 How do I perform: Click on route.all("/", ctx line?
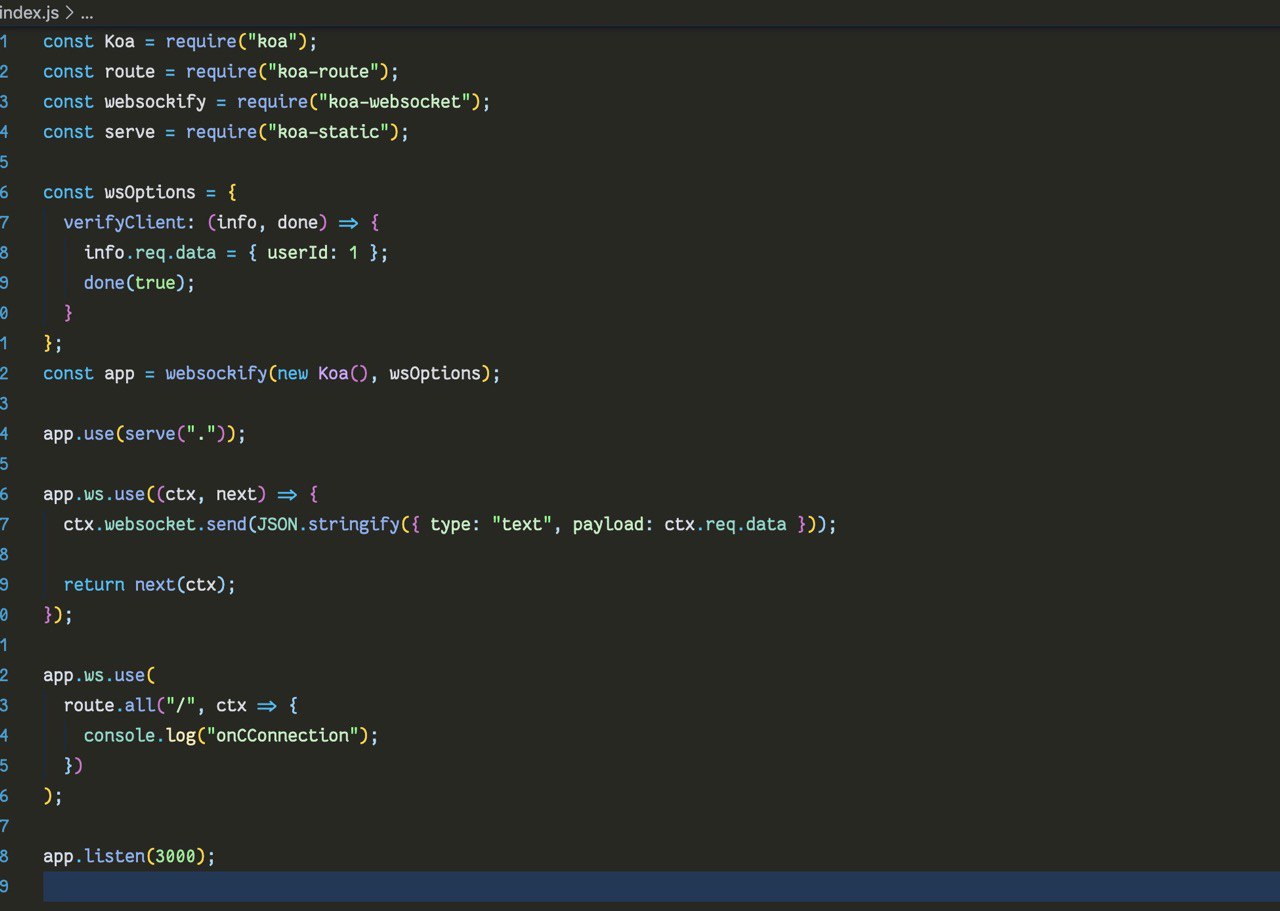click(x=180, y=705)
